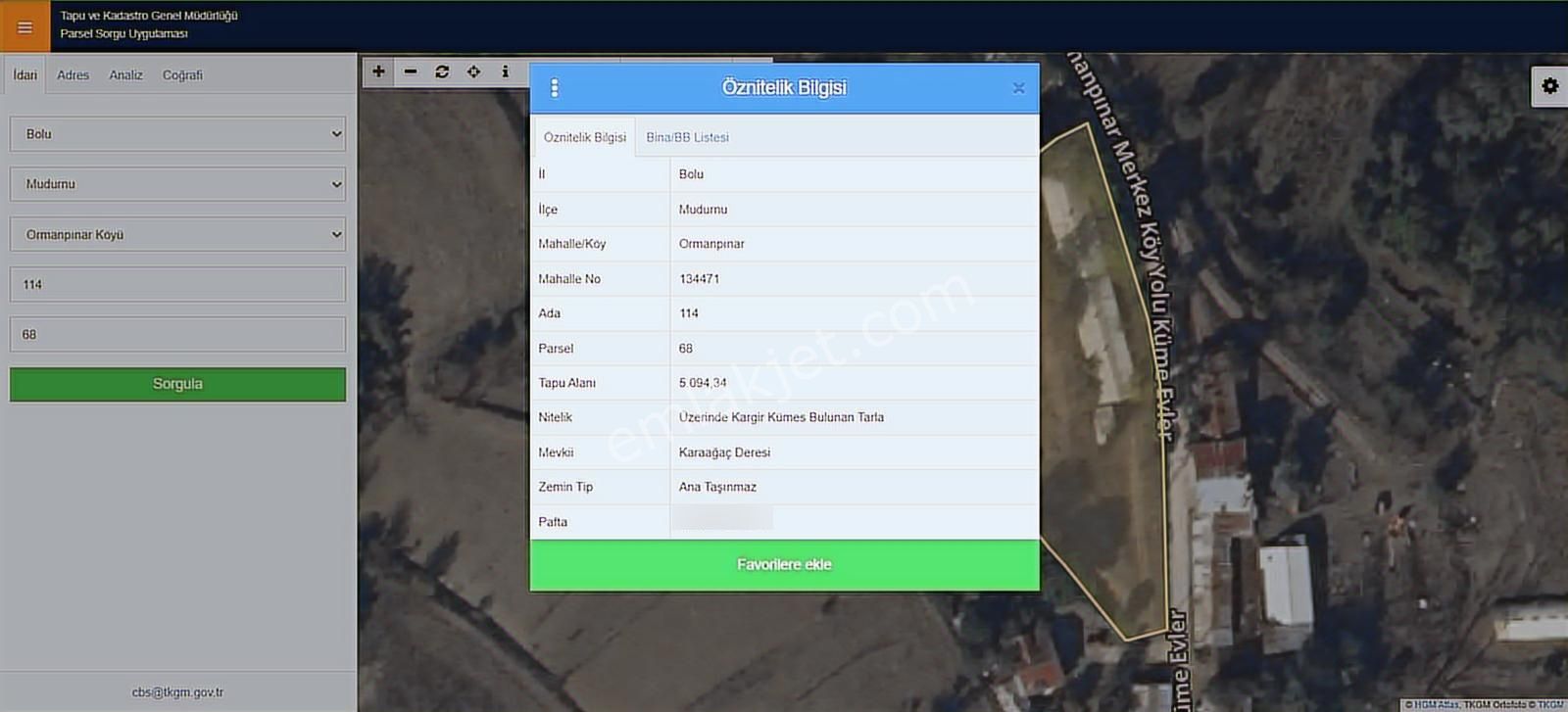
Task: Zoom out with the minus icon
Action: click(411, 71)
